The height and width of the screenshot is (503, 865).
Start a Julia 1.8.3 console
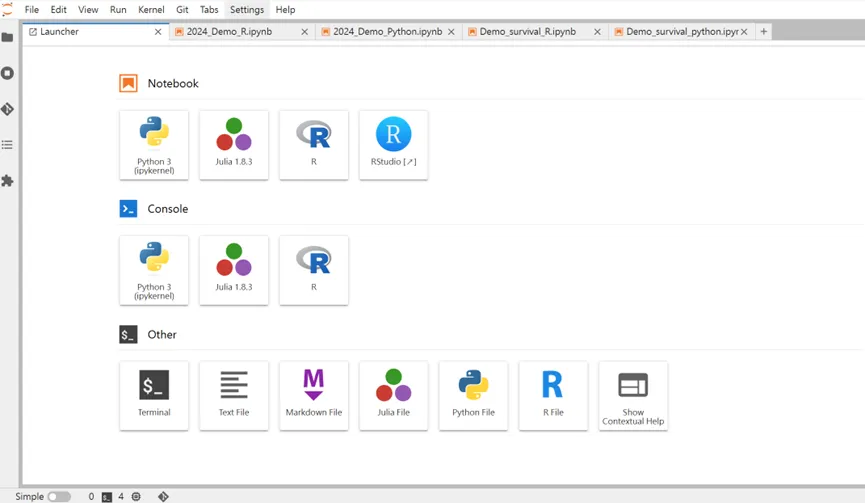coord(234,270)
